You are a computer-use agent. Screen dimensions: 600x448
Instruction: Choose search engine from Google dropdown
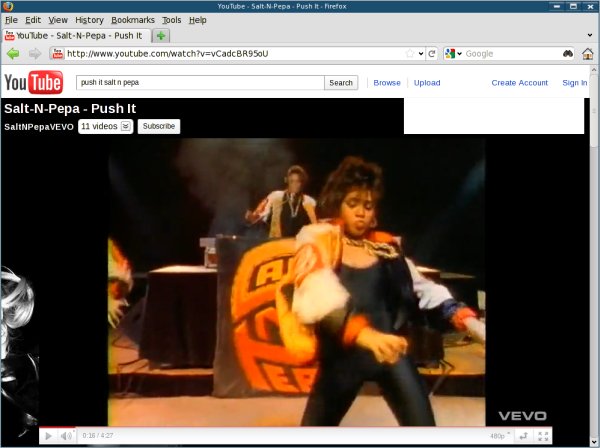pos(454,54)
